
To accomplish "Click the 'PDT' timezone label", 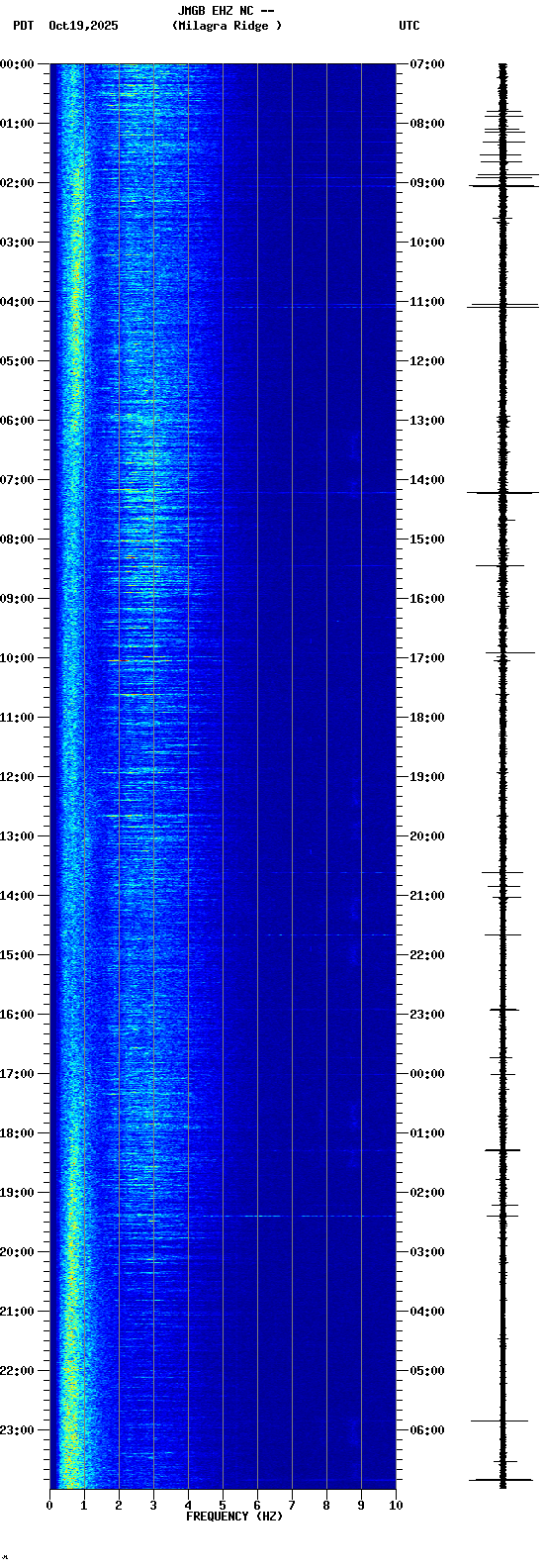I will (23, 26).
